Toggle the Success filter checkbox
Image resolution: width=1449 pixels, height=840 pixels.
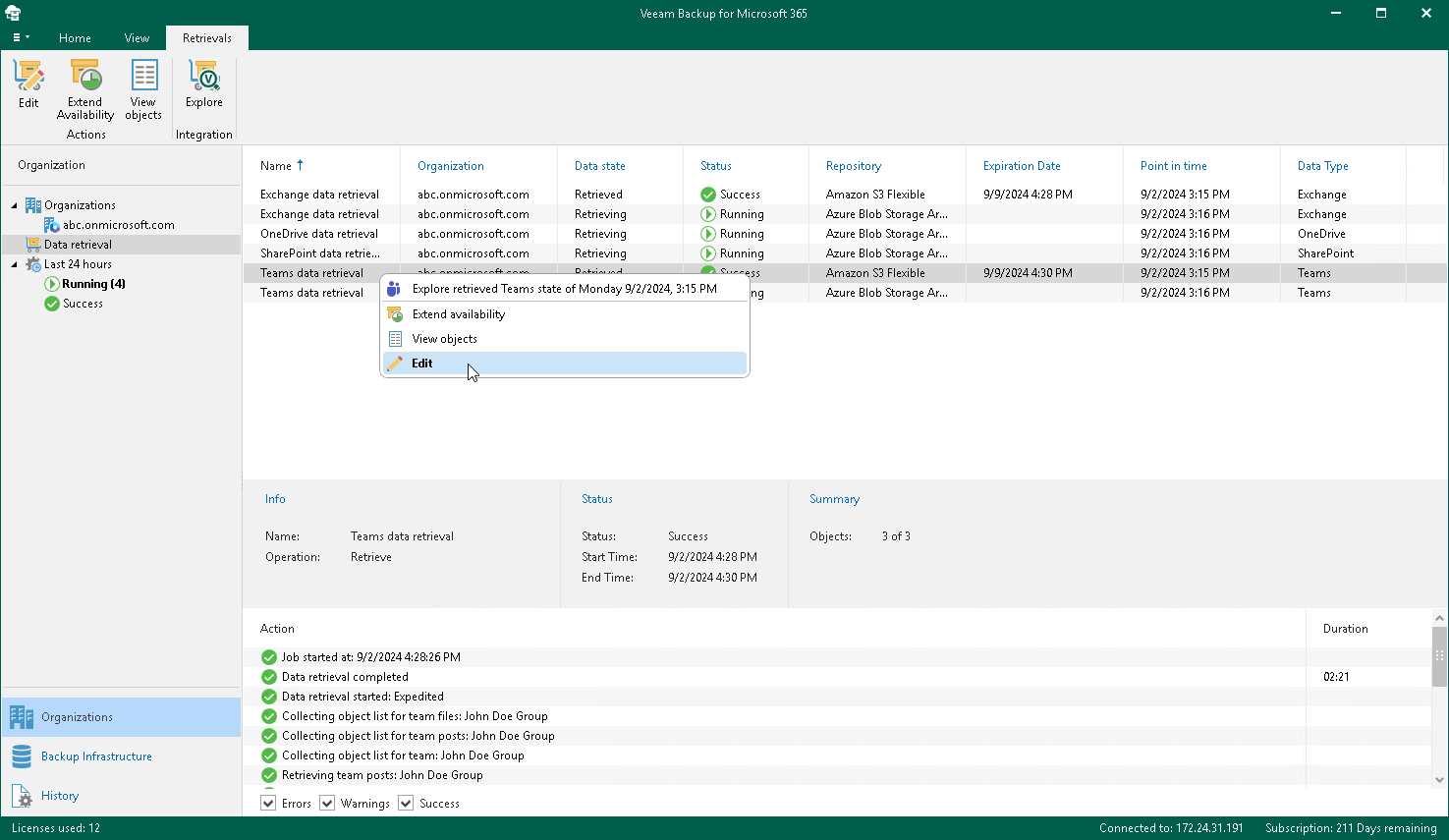point(406,804)
